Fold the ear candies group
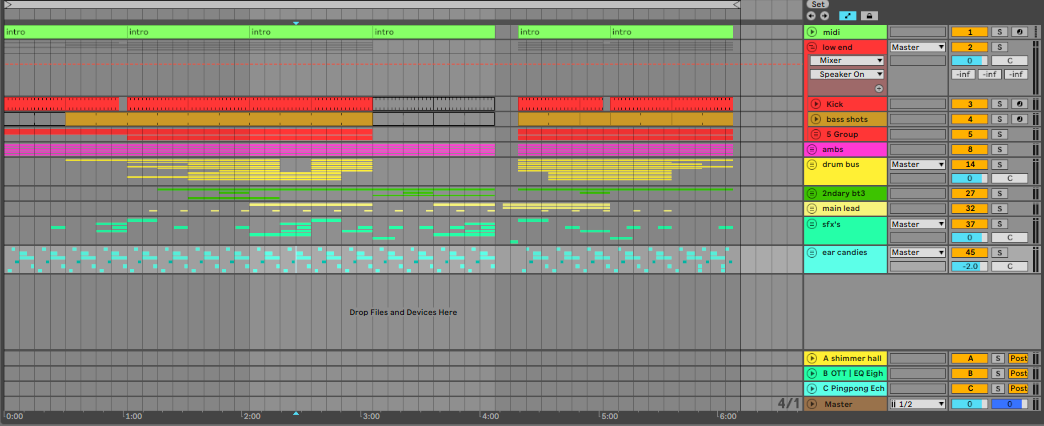The image size is (1044, 426). point(811,253)
